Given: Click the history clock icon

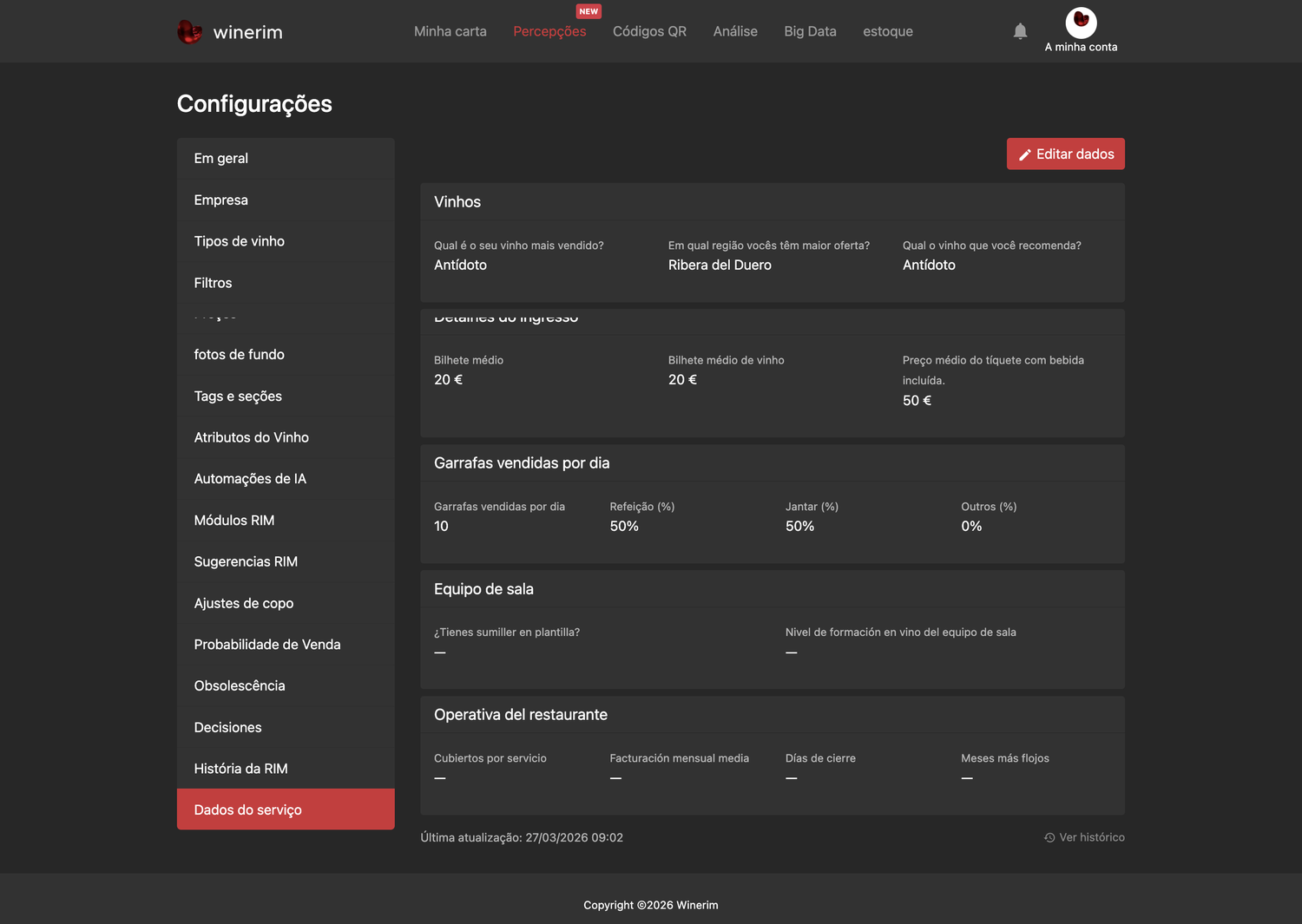Looking at the screenshot, I should point(1049,837).
